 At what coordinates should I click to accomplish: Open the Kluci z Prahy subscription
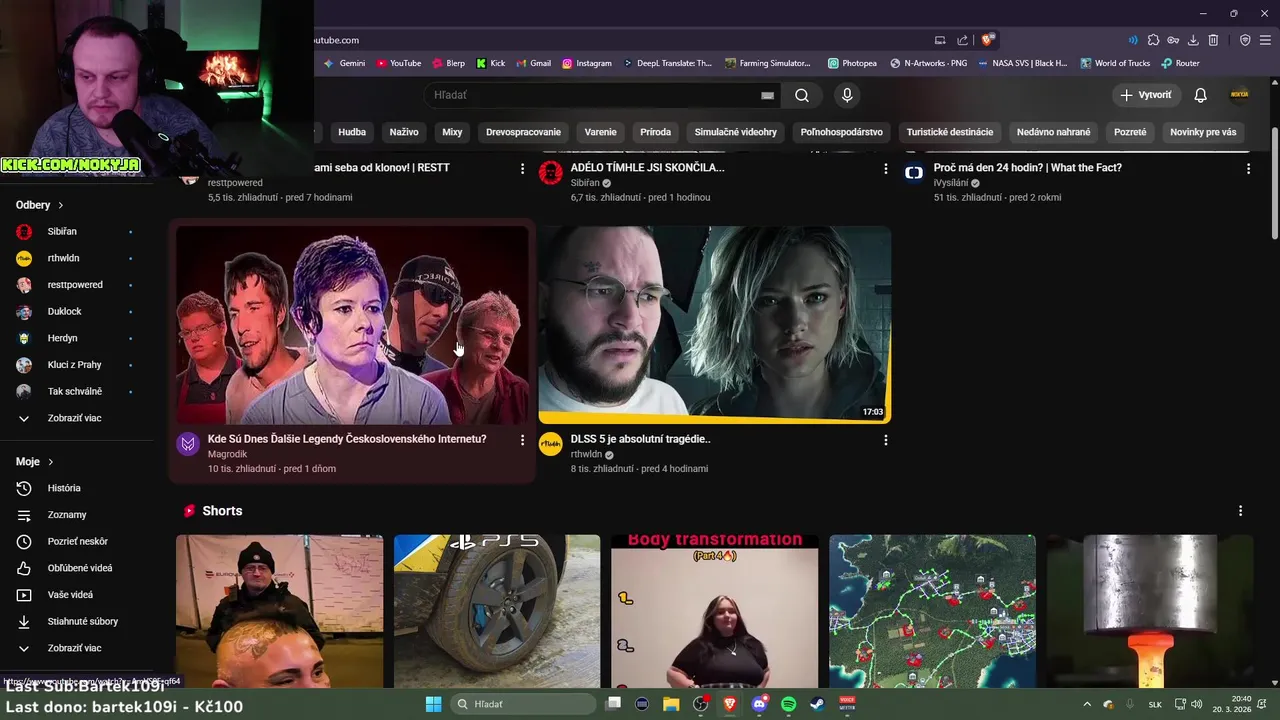coord(75,365)
